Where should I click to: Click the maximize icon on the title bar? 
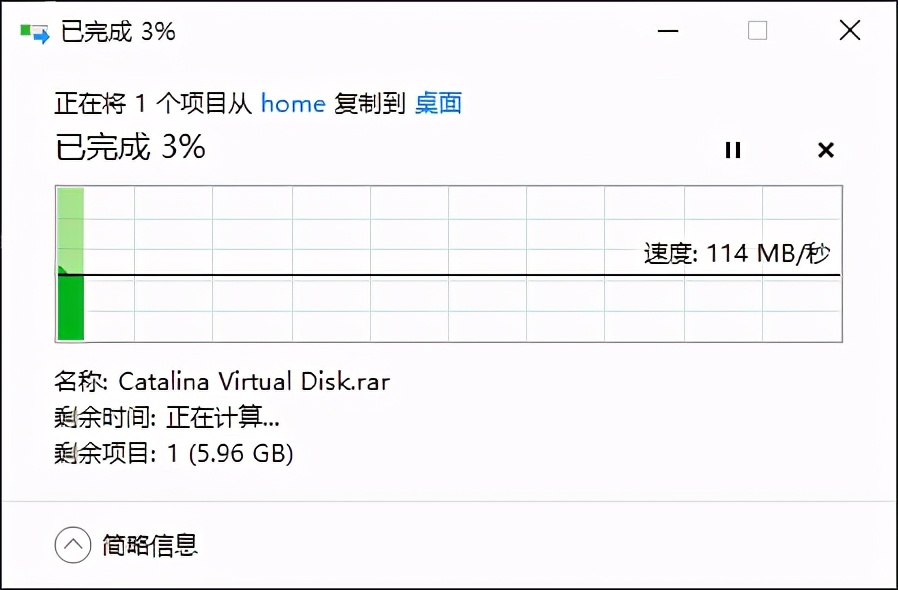(757, 31)
